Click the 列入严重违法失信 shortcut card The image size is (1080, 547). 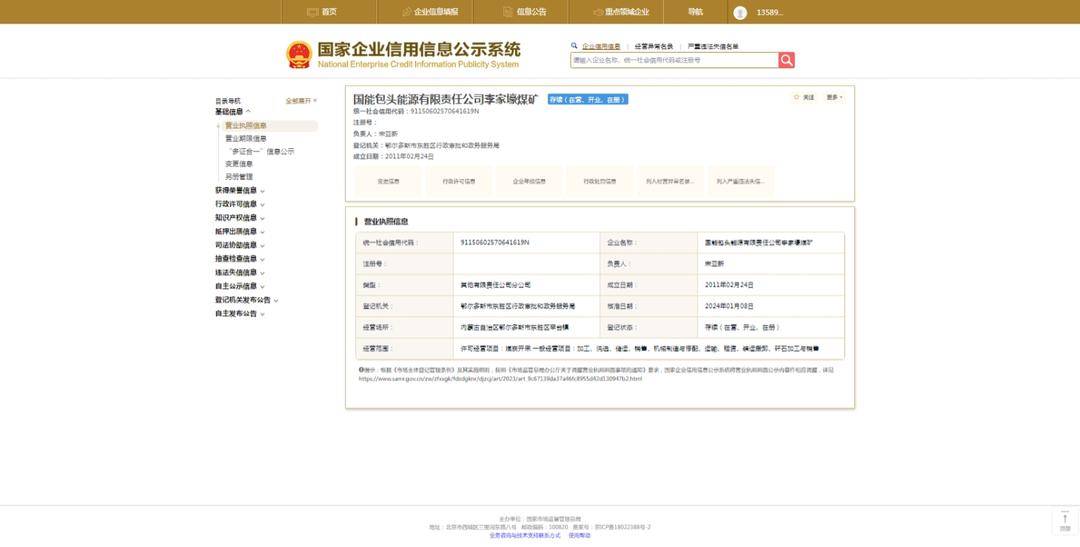tap(740, 181)
